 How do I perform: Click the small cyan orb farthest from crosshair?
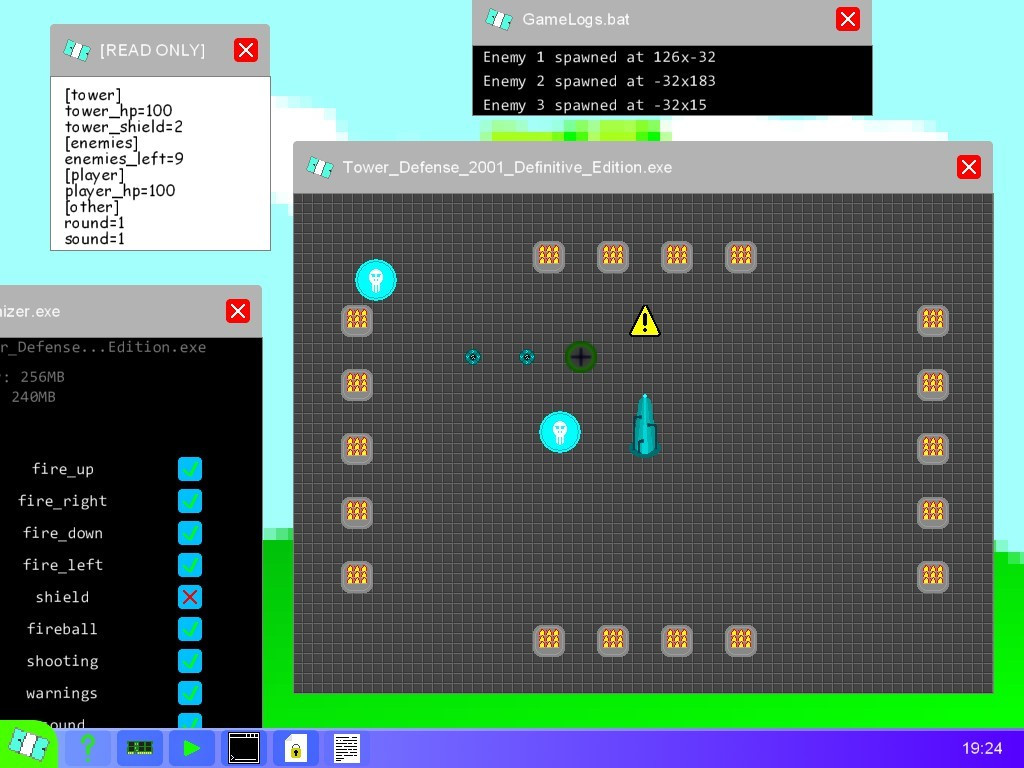(x=473, y=357)
